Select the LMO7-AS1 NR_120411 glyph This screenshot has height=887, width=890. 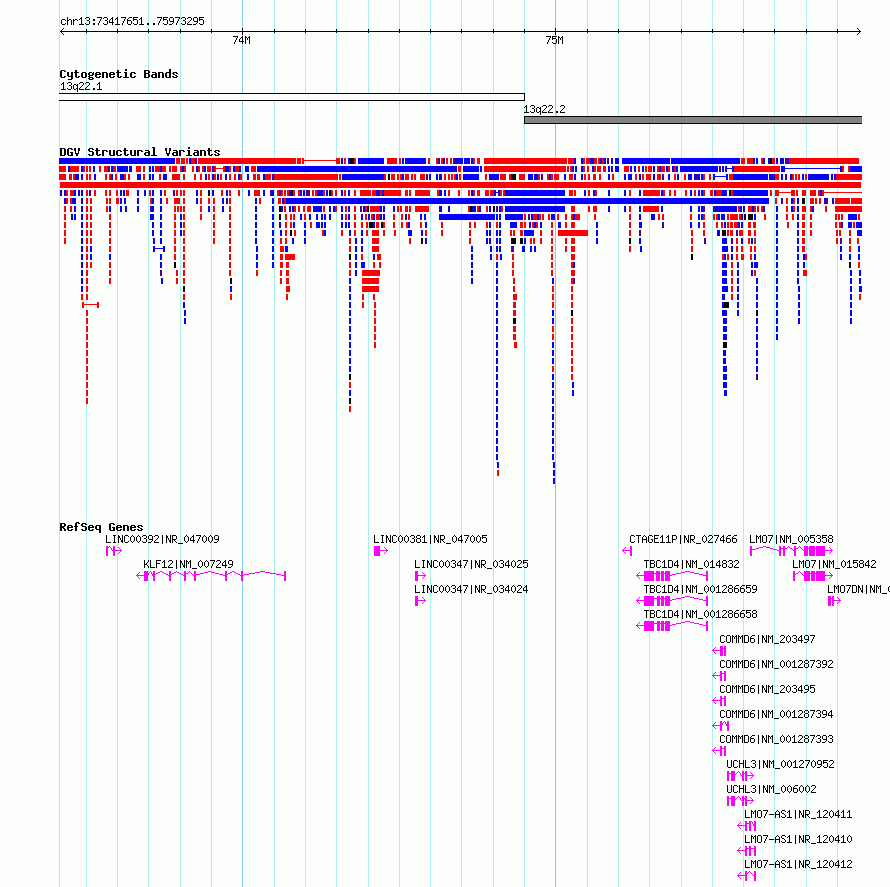click(x=747, y=826)
